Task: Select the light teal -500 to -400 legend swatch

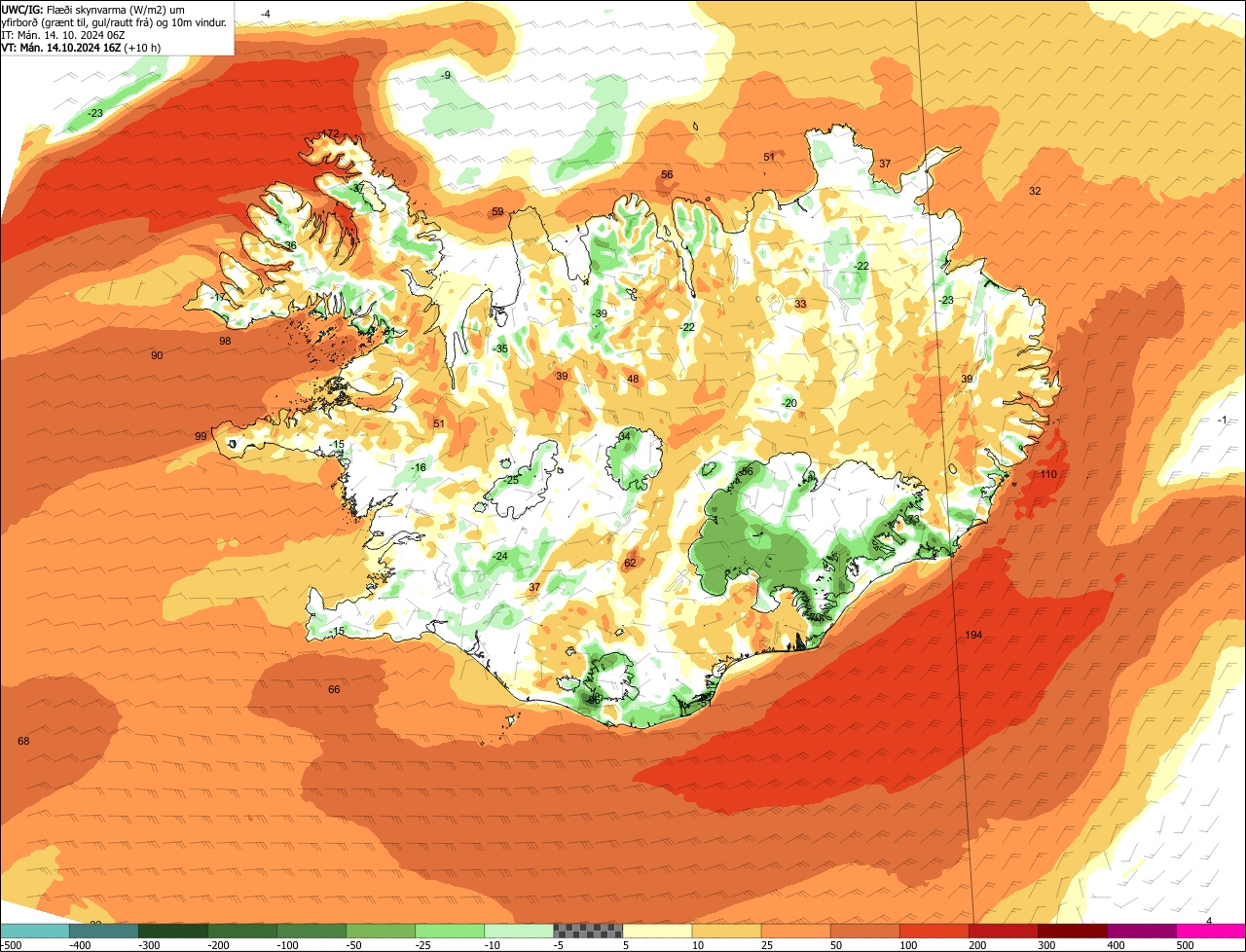Action: point(34,931)
